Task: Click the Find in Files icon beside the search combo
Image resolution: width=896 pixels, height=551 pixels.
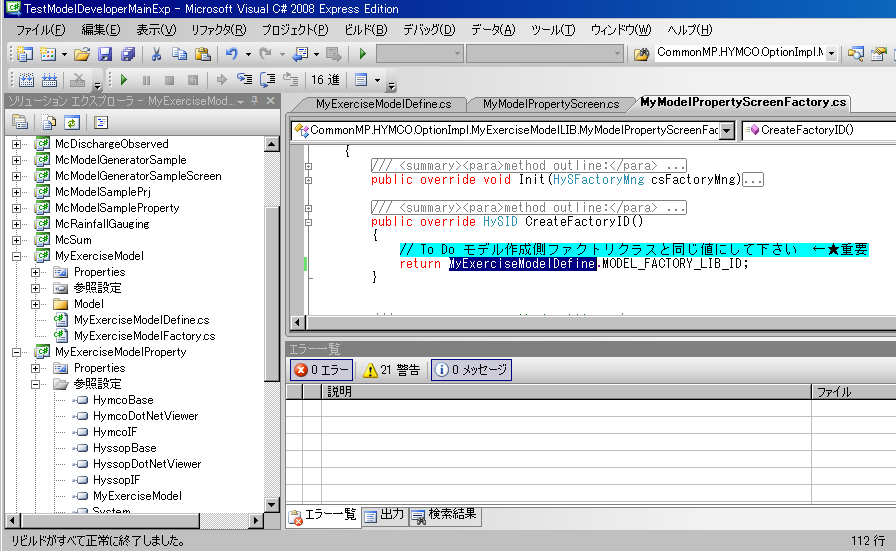Action: (641, 54)
